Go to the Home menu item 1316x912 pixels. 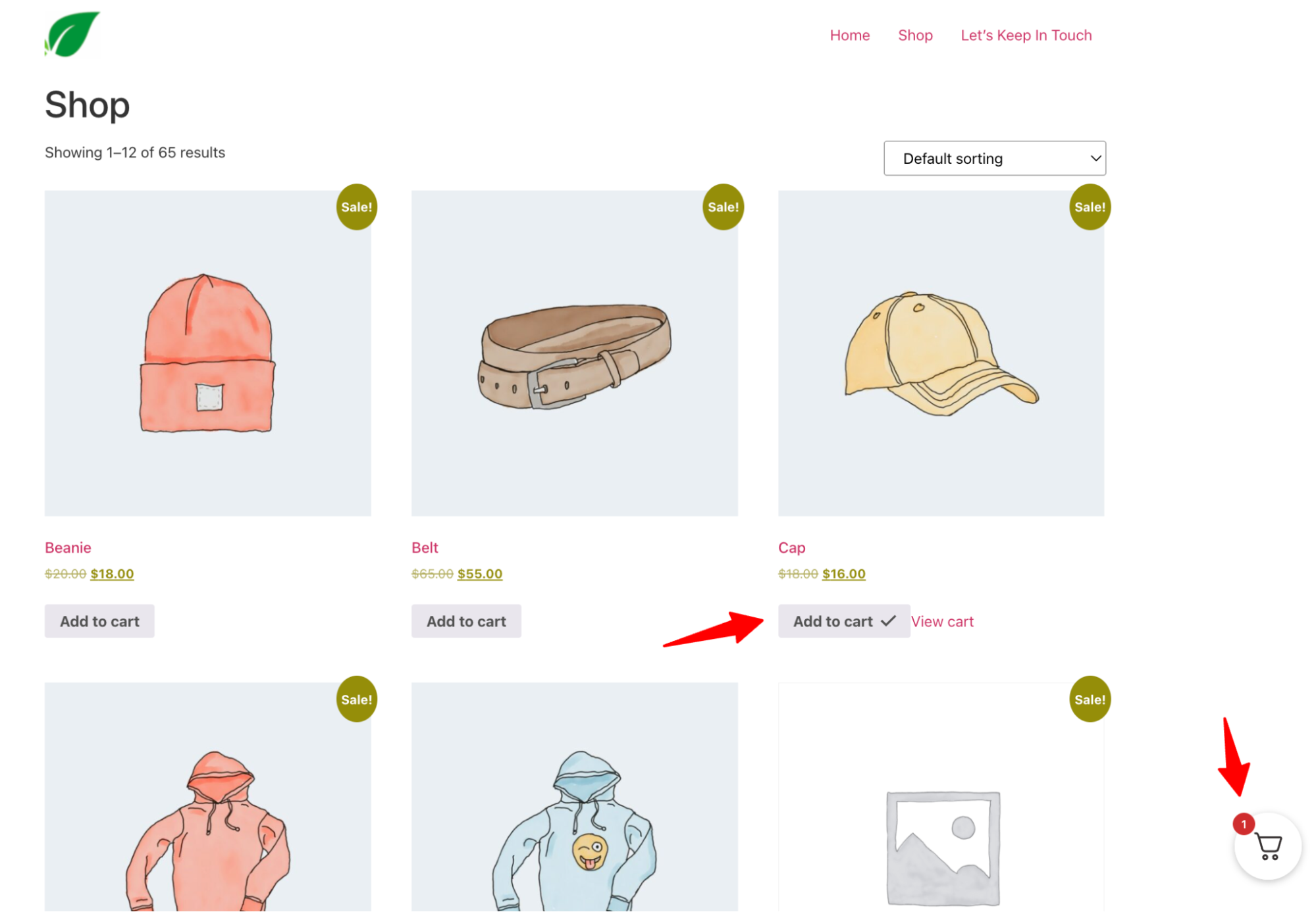coord(849,36)
